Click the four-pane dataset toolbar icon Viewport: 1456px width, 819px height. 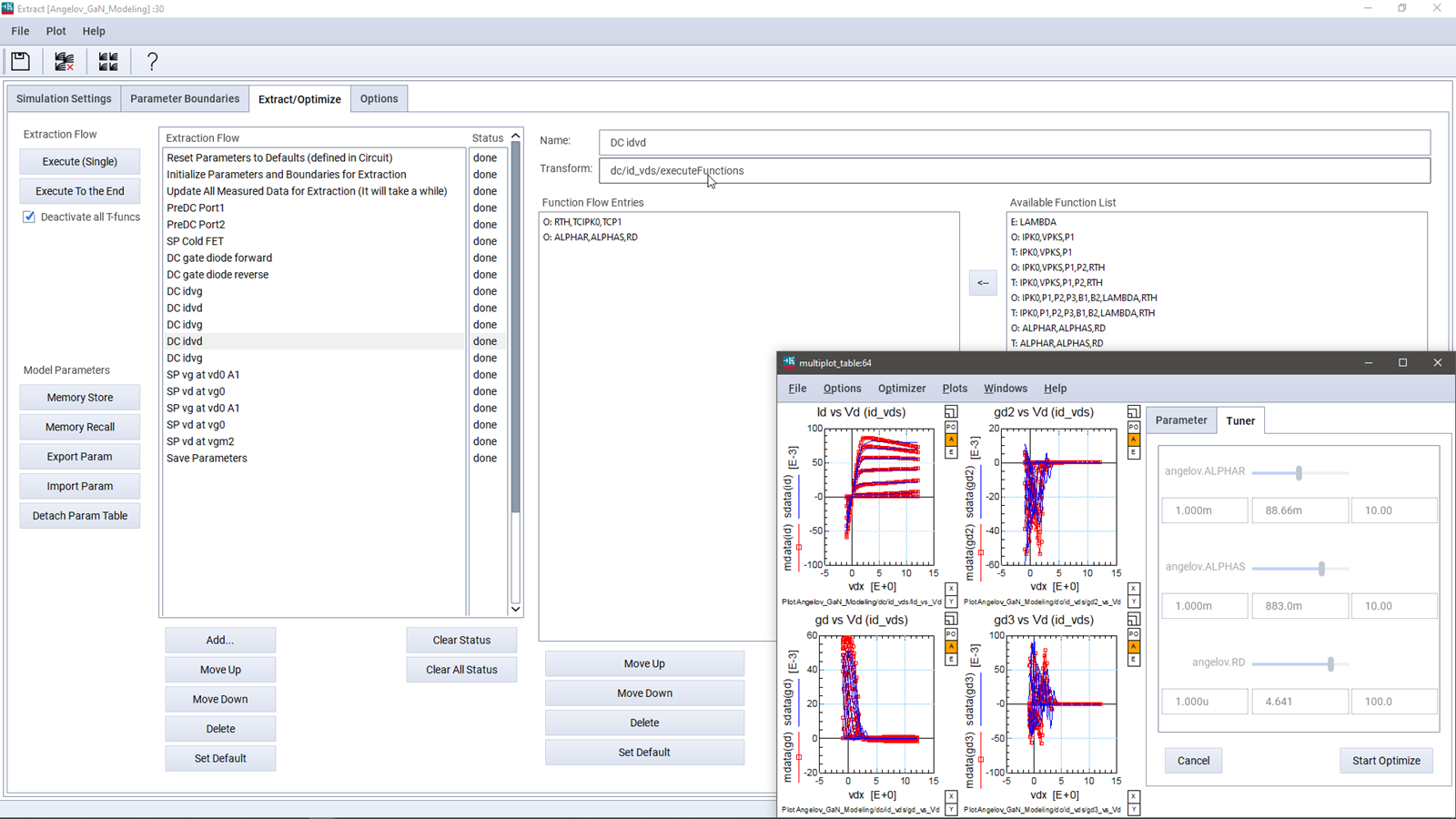click(x=108, y=61)
